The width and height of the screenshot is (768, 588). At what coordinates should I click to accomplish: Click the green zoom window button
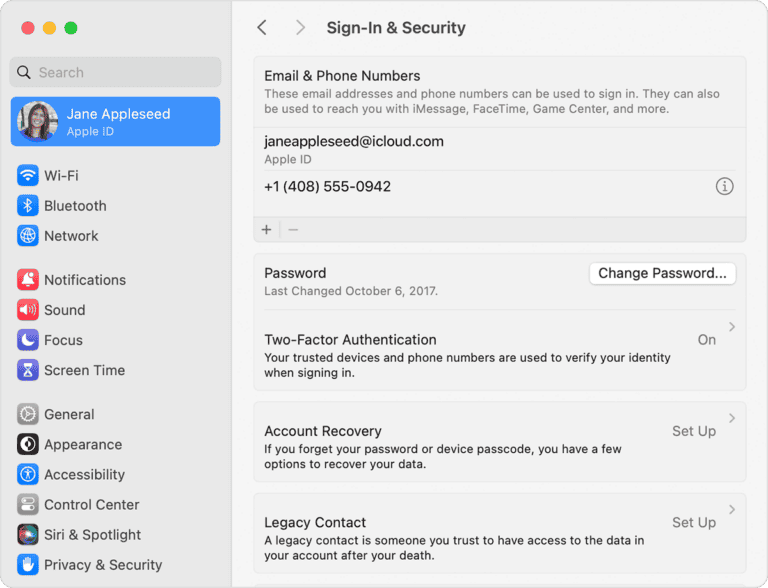(x=71, y=28)
